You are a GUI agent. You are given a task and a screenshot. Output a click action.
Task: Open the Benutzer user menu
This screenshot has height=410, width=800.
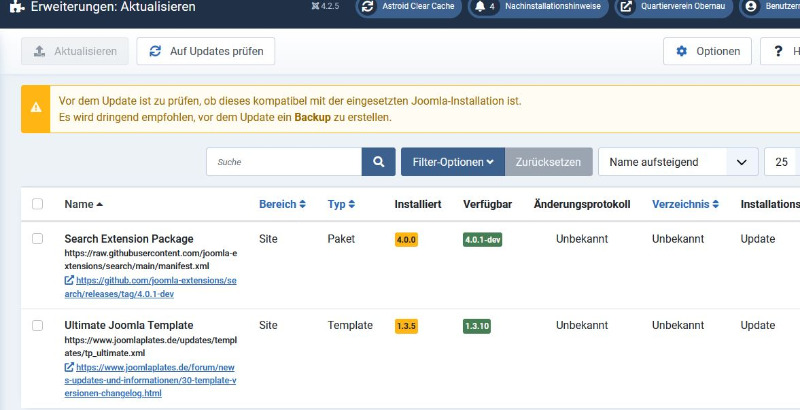click(x=771, y=7)
